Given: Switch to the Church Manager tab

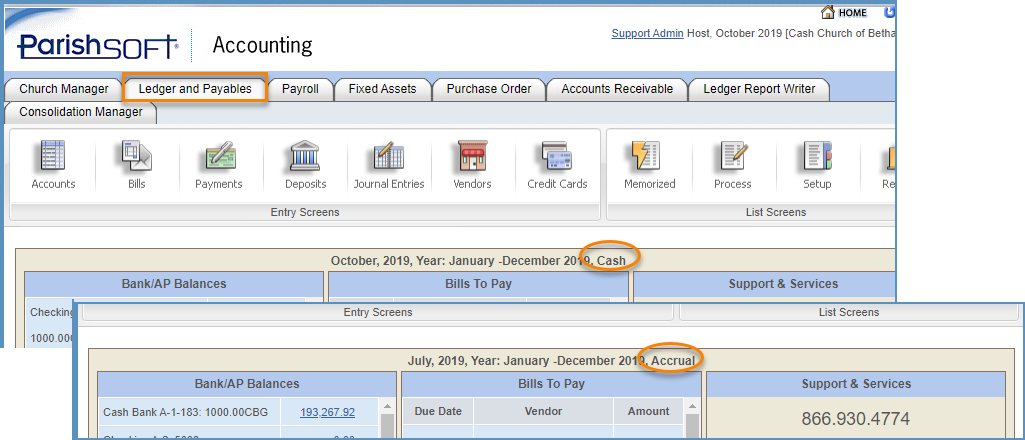Looking at the screenshot, I should pyautogui.click(x=64, y=89).
